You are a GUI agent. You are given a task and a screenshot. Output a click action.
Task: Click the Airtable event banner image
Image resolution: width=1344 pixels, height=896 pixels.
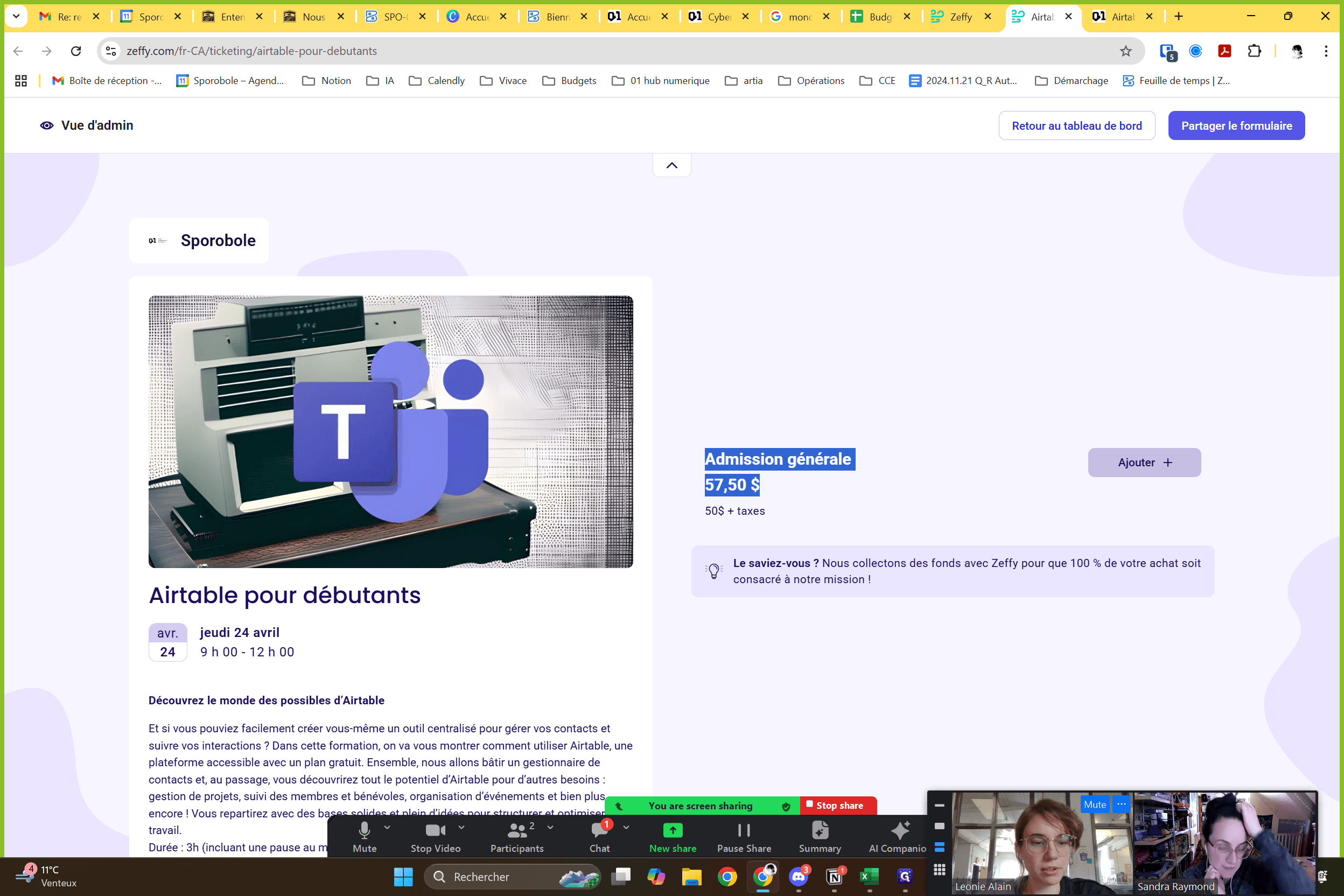(391, 431)
